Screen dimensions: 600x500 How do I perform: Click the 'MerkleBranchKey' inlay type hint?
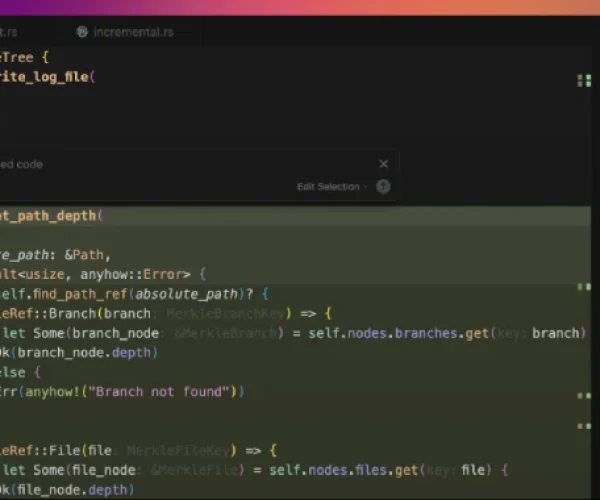point(225,314)
